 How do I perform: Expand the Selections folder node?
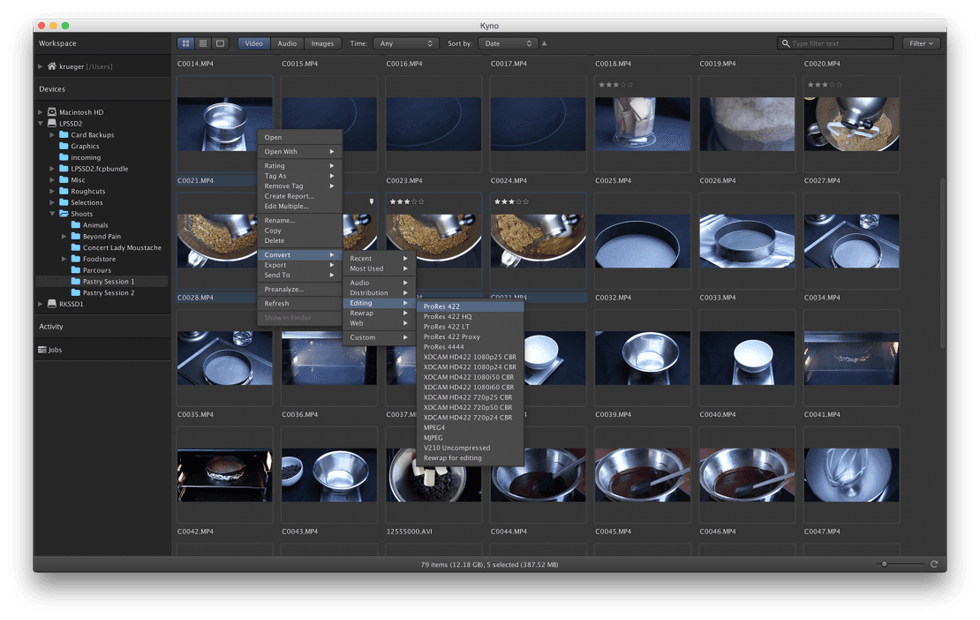click(x=52, y=202)
